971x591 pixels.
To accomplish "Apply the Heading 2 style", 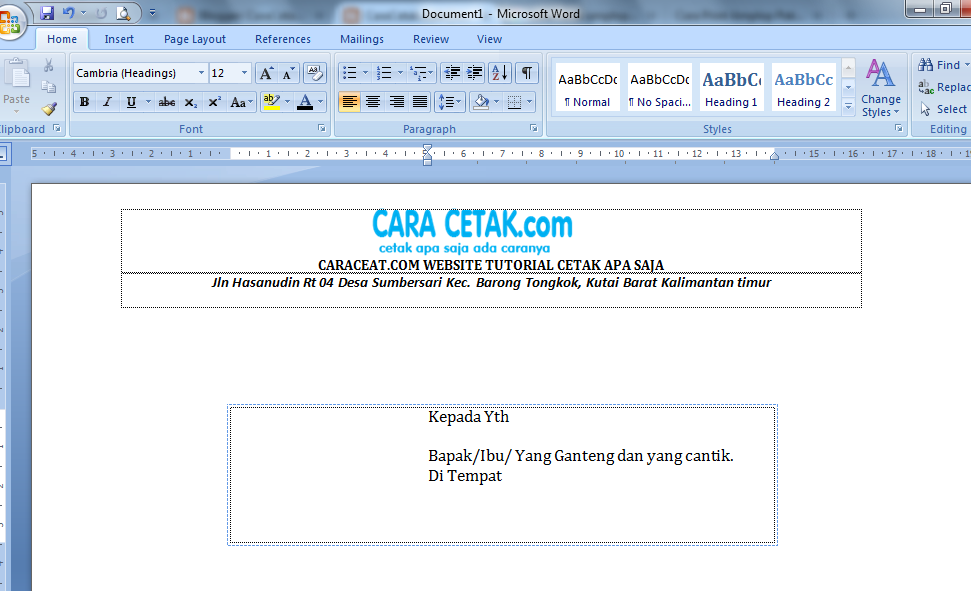I will click(803, 87).
